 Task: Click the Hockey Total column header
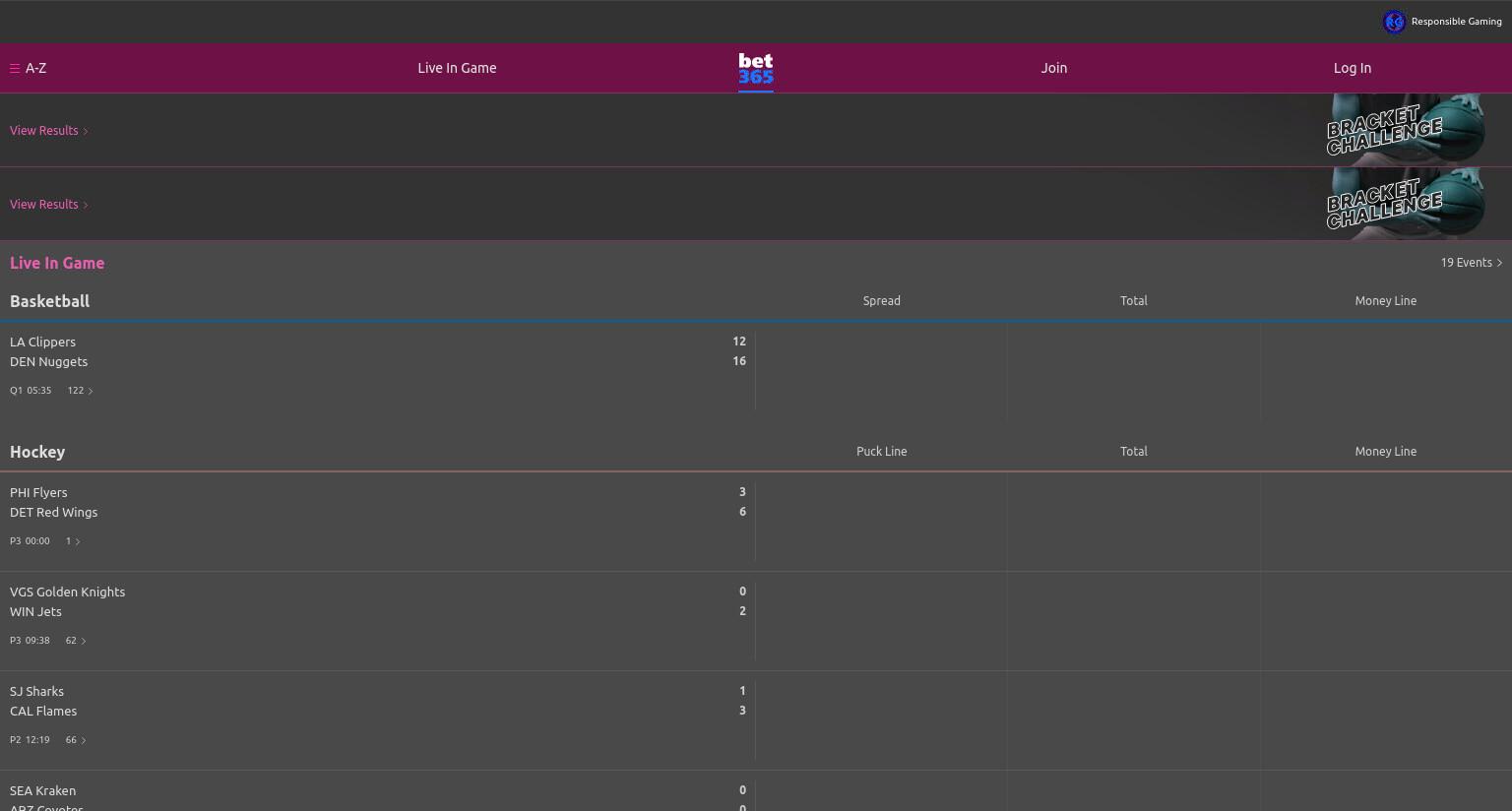(1134, 452)
